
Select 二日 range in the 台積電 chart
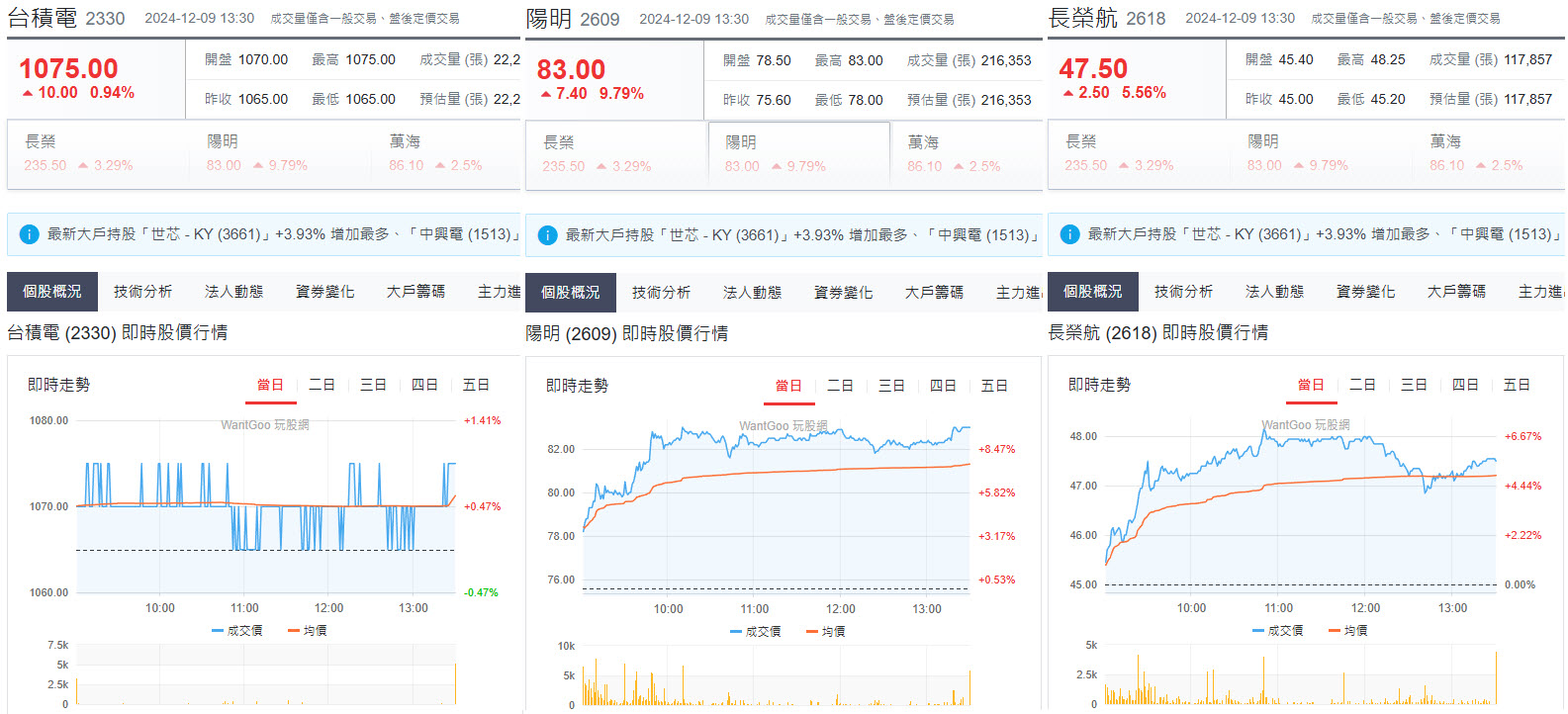(x=323, y=385)
